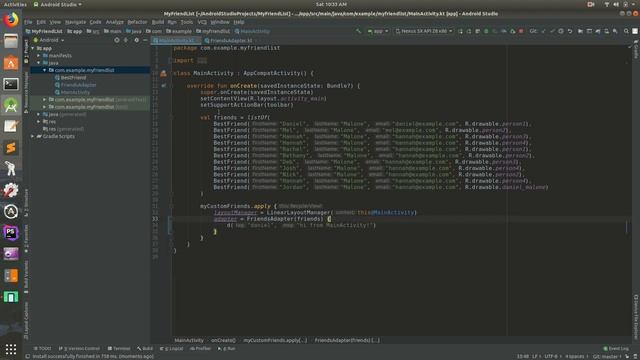
Task: Click the Git history clock icon
Action: (561, 31)
